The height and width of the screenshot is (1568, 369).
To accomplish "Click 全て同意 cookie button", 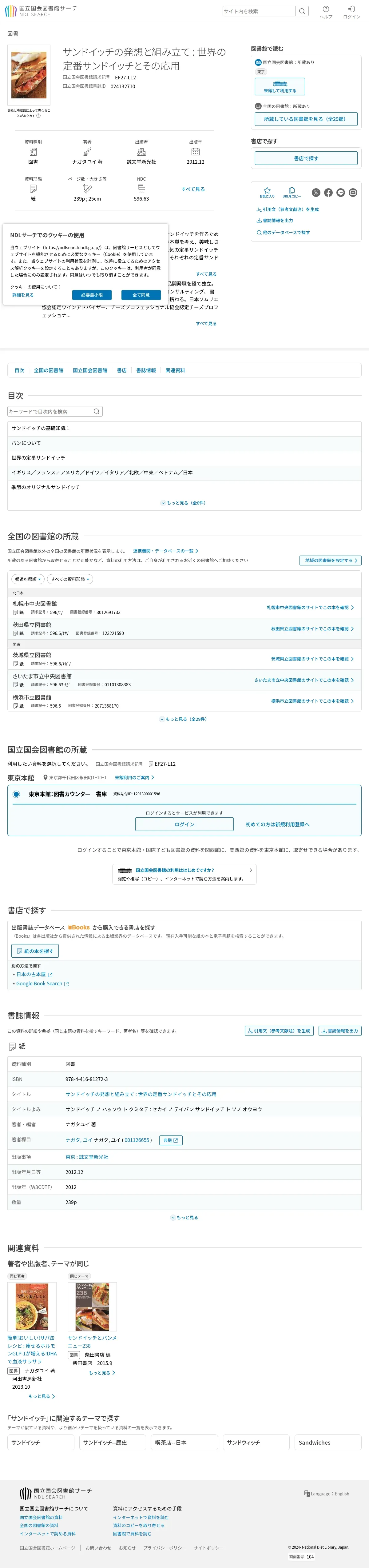I will [141, 295].
